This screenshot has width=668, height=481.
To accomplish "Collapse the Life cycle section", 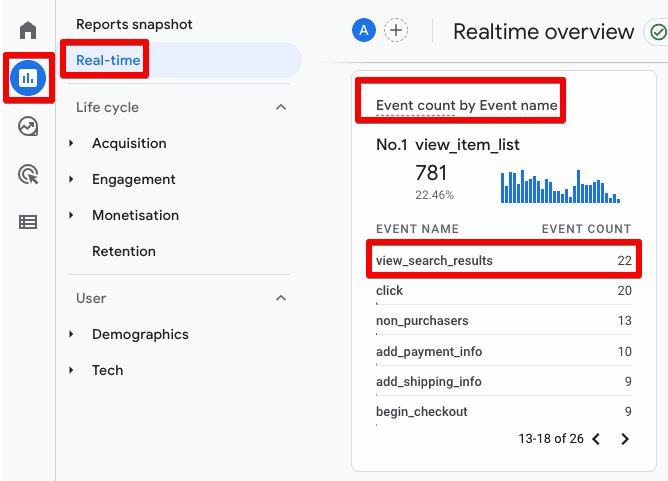I will click(281, 107).
